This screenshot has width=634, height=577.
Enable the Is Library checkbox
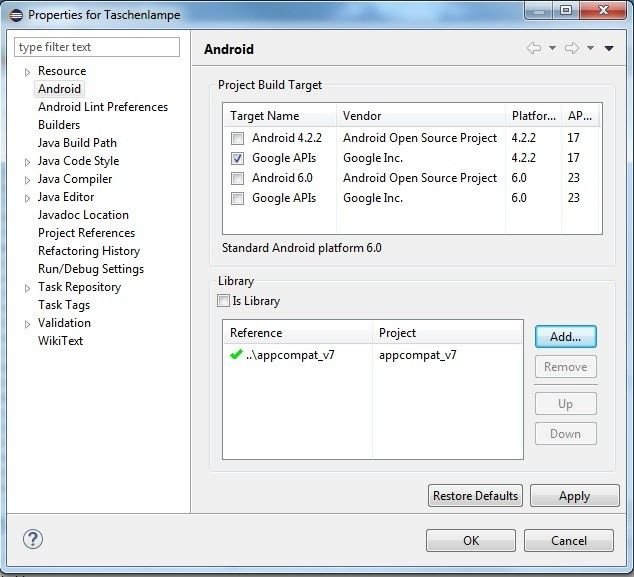pos(223,300)
